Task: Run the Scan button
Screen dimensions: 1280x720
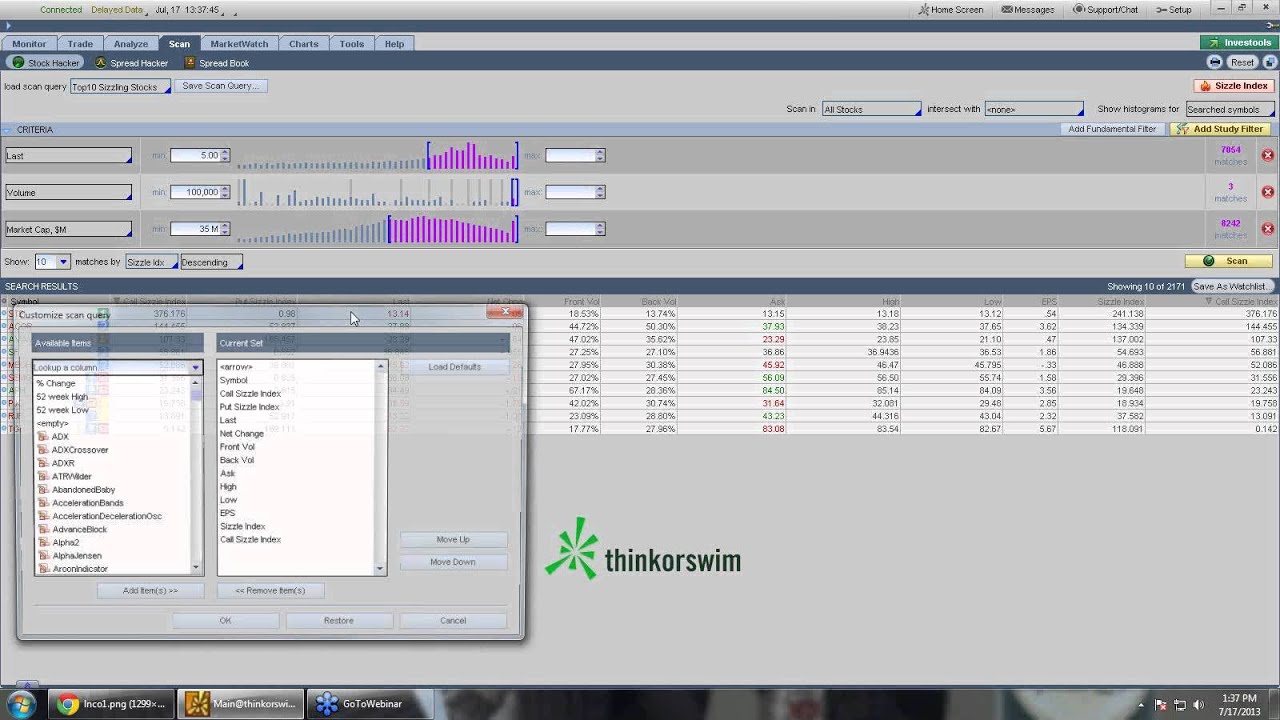Action: (x=1228, y=261)
